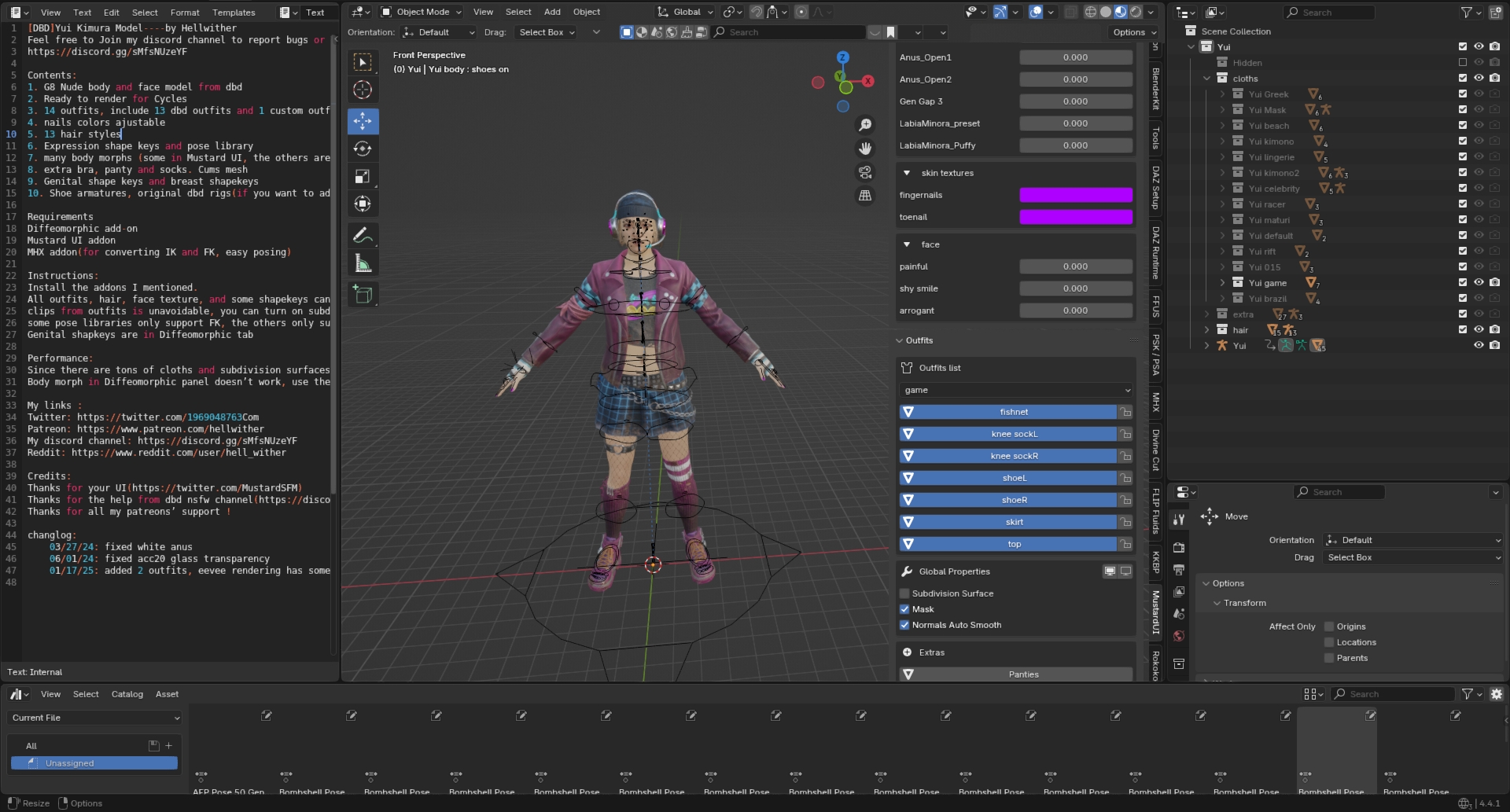Screen dimensions: 1510x812
Task: Check Affect Only Origins option
Action: [1329, 626]
